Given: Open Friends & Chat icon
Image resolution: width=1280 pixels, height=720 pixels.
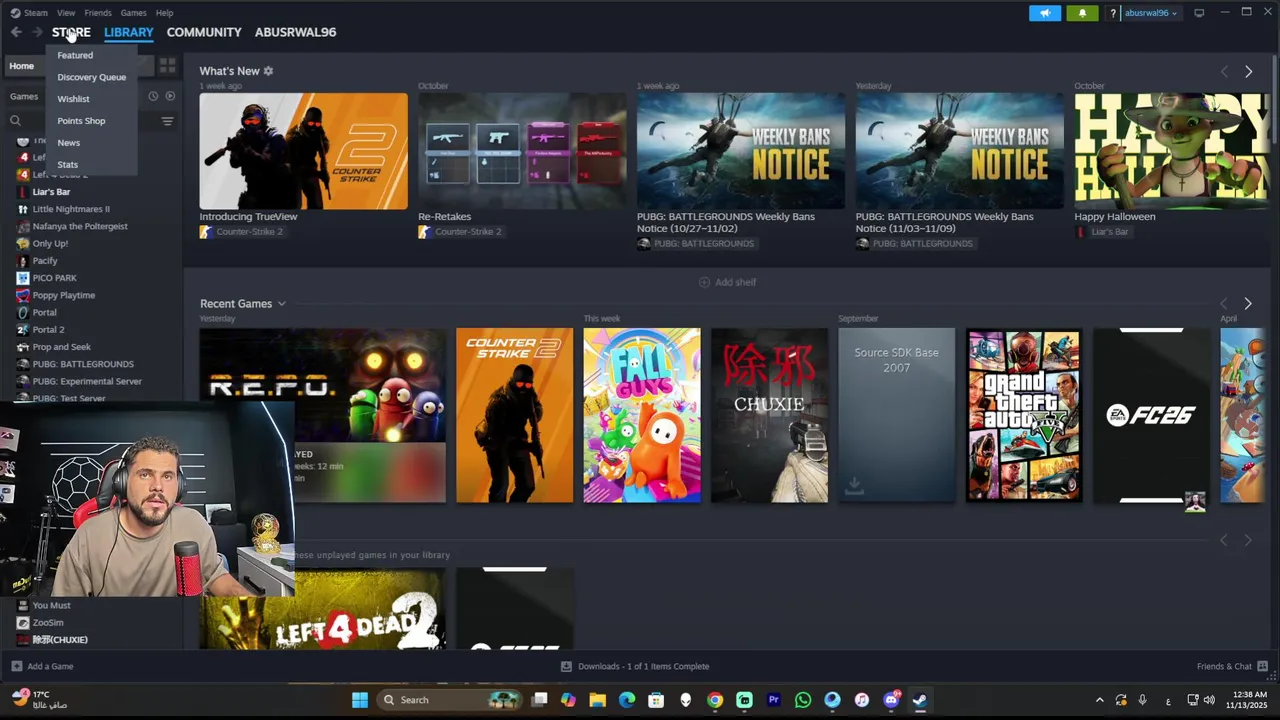Looking at the screenshot, I should [x=1262, y=666].
